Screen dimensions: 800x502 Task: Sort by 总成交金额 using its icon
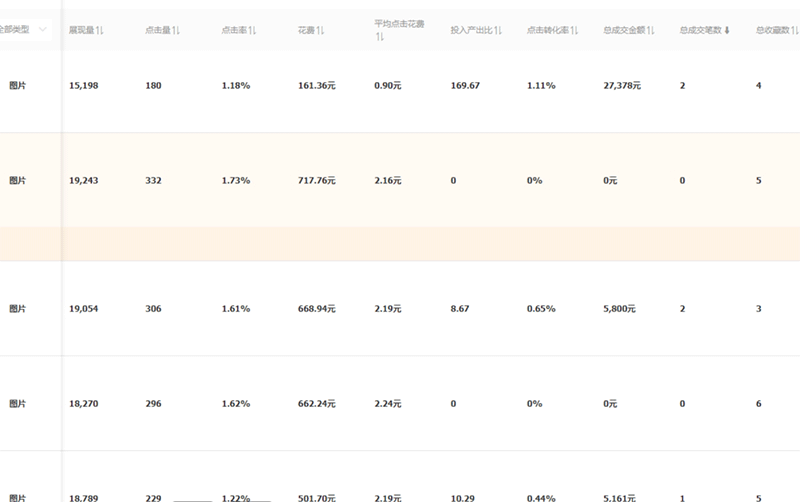[651, 31]
